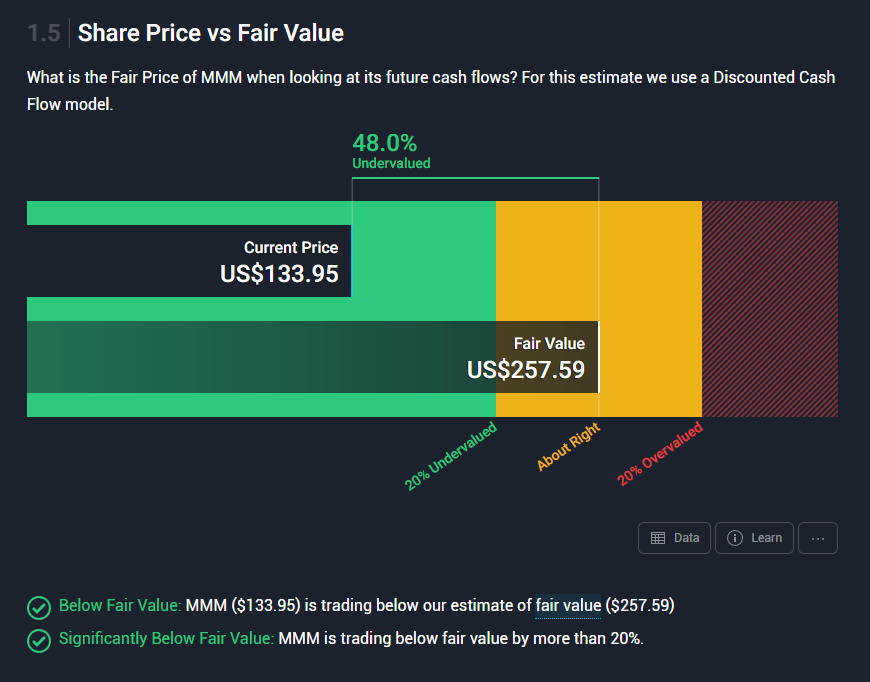The image size is (870, 682).
Task: Click the About Right axis label
Action: pos(569,445)
